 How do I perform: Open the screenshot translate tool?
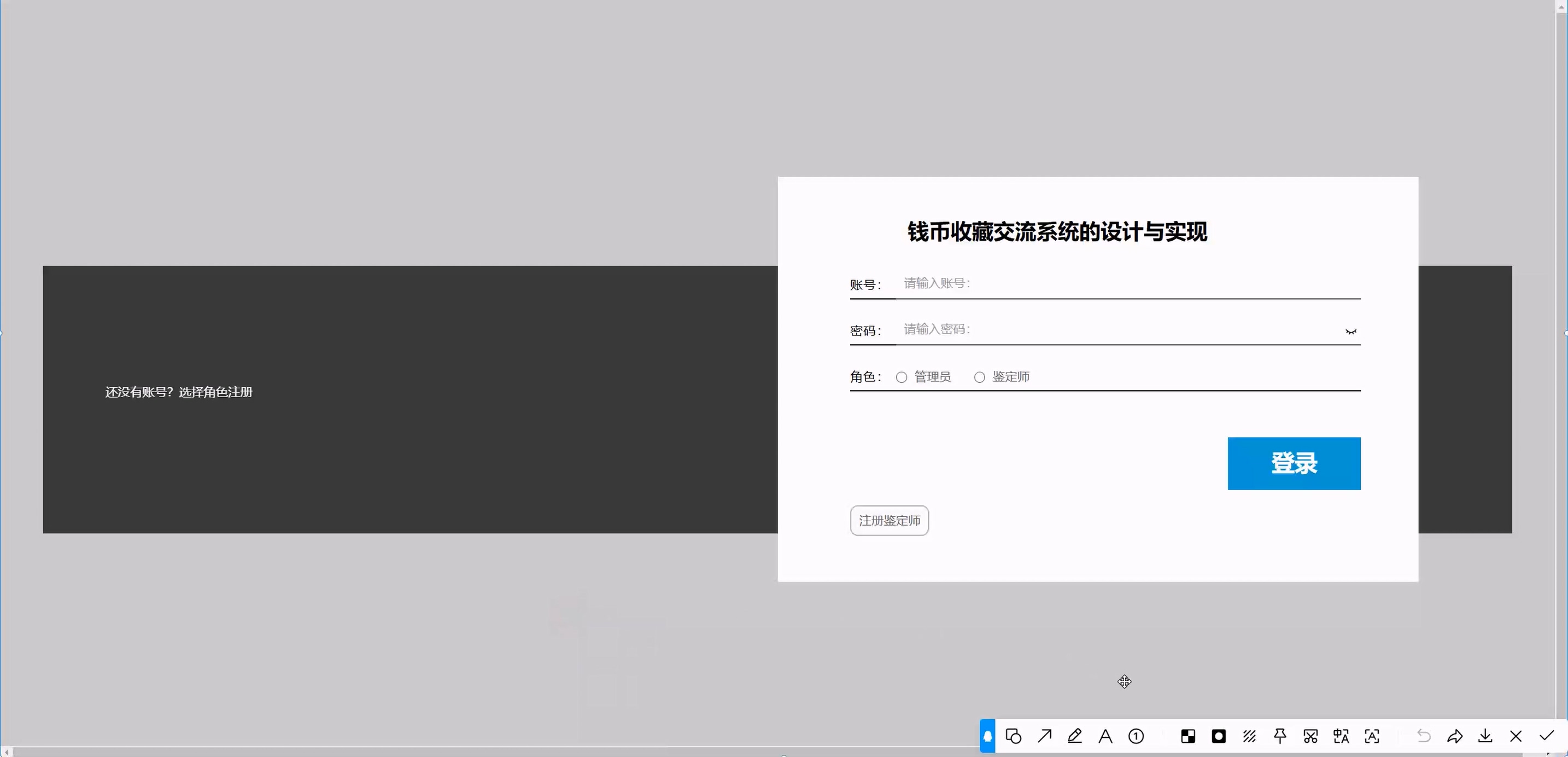click(1341, 736)
